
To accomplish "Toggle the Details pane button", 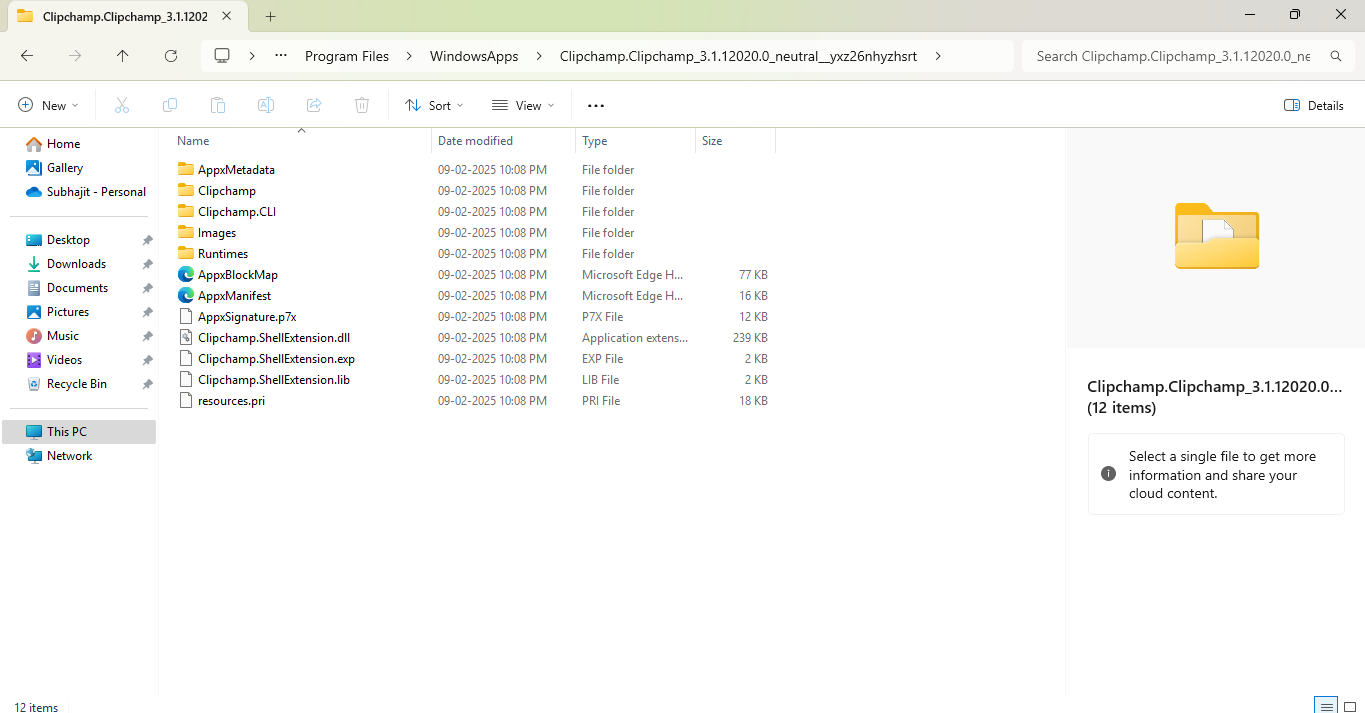I will click(1314, 105).
